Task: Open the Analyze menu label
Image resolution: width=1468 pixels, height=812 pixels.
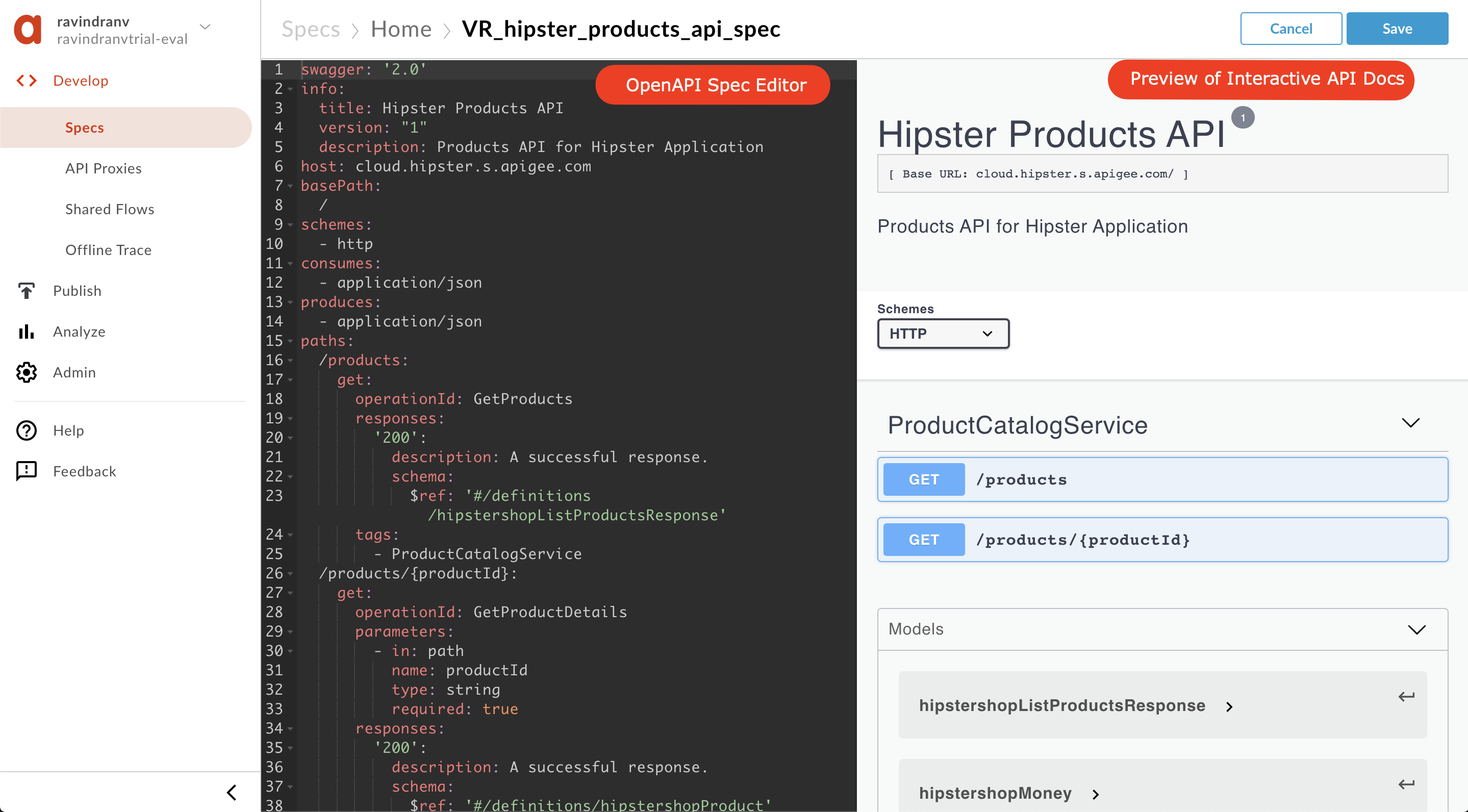Action: tap(79, 332)
